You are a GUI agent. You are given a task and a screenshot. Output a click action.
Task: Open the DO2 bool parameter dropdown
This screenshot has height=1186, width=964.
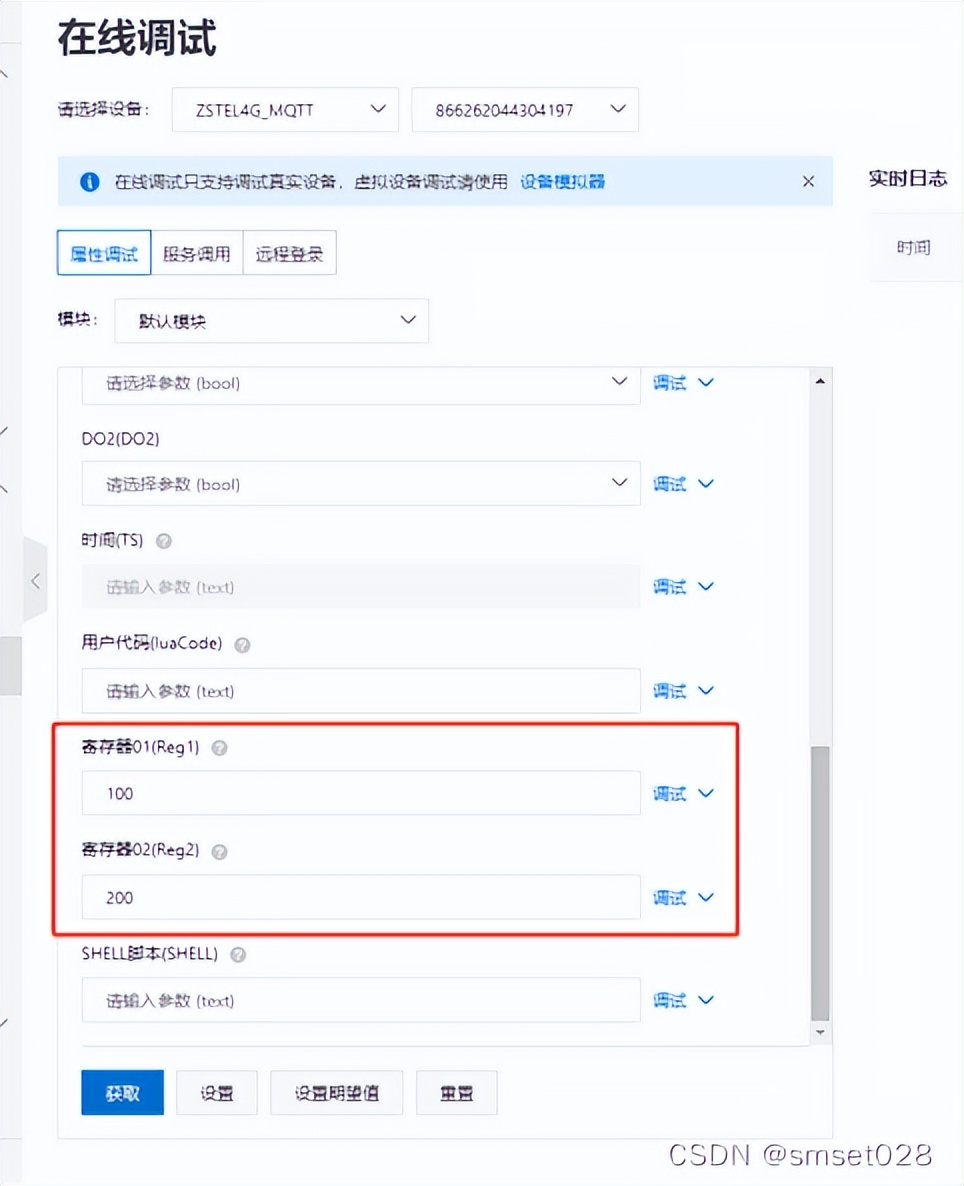[x=360, y=484]
